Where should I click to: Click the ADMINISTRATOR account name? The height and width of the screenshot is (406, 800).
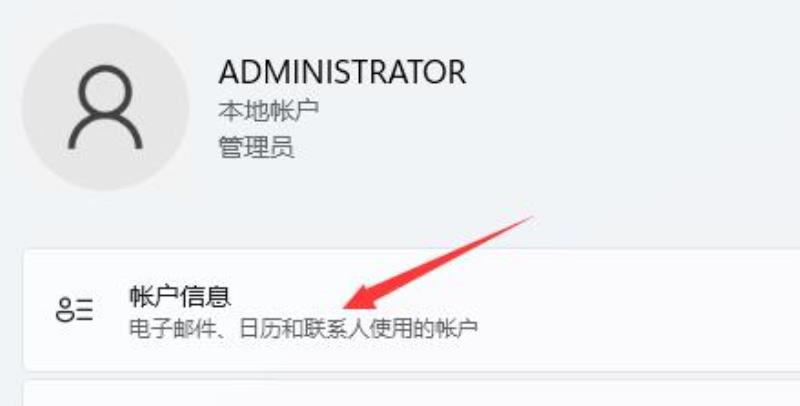click(342, 72)
